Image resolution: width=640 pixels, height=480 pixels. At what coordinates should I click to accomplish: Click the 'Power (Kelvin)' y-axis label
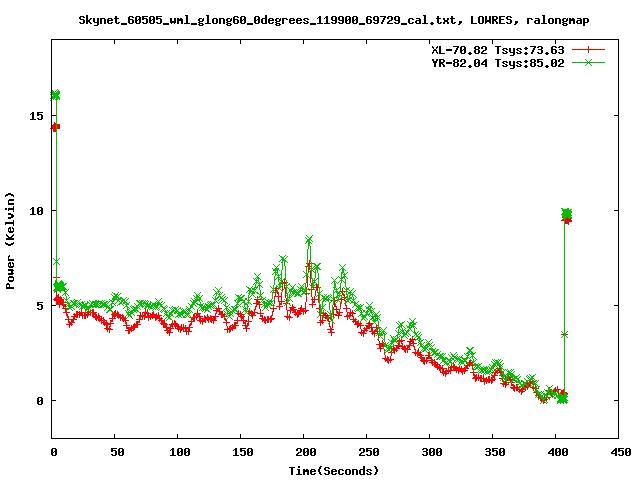point(10,241)
